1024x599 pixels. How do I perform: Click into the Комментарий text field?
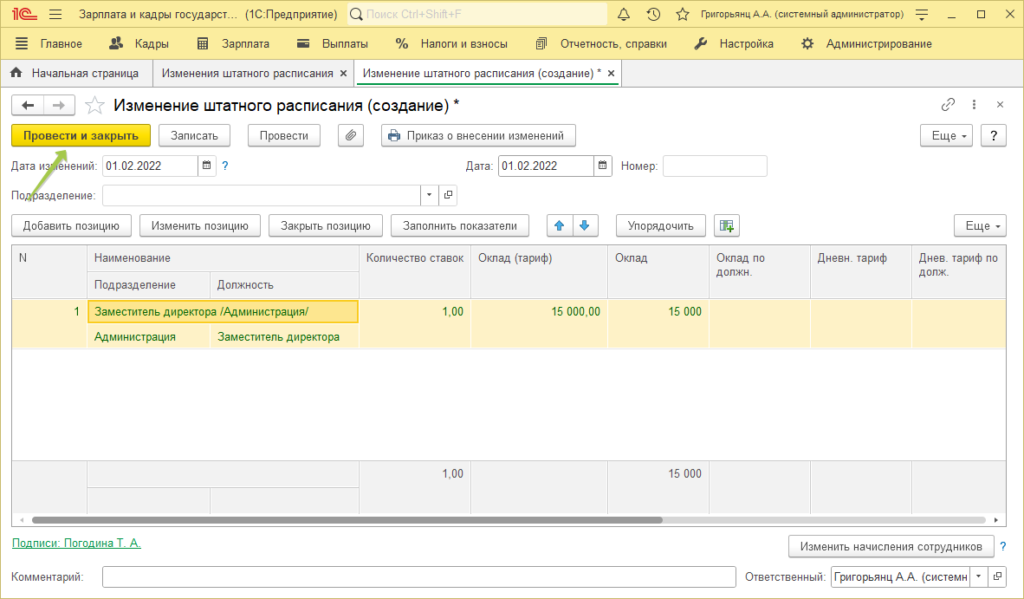pos(418,577)
